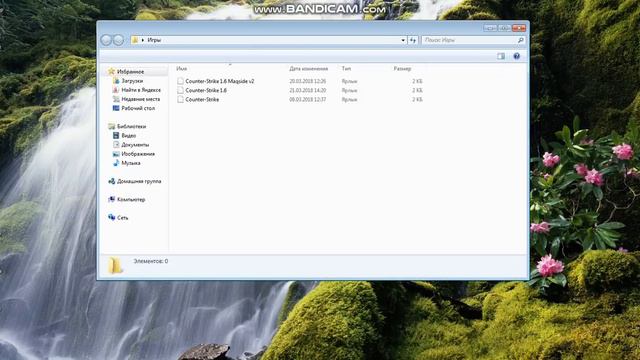Click the folder icon in details pane
This screenshot has width=640, height=360.
pos(115,265)
